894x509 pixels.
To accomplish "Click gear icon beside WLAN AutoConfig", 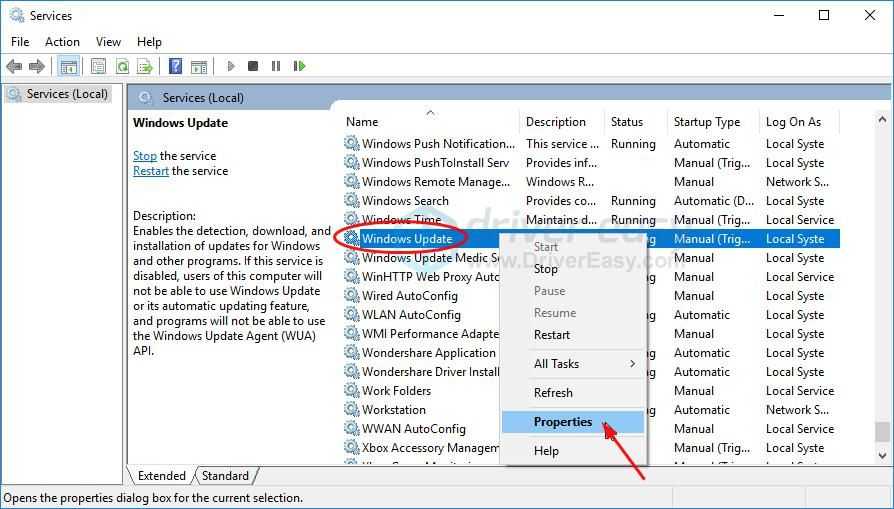I will pos(351,314).
